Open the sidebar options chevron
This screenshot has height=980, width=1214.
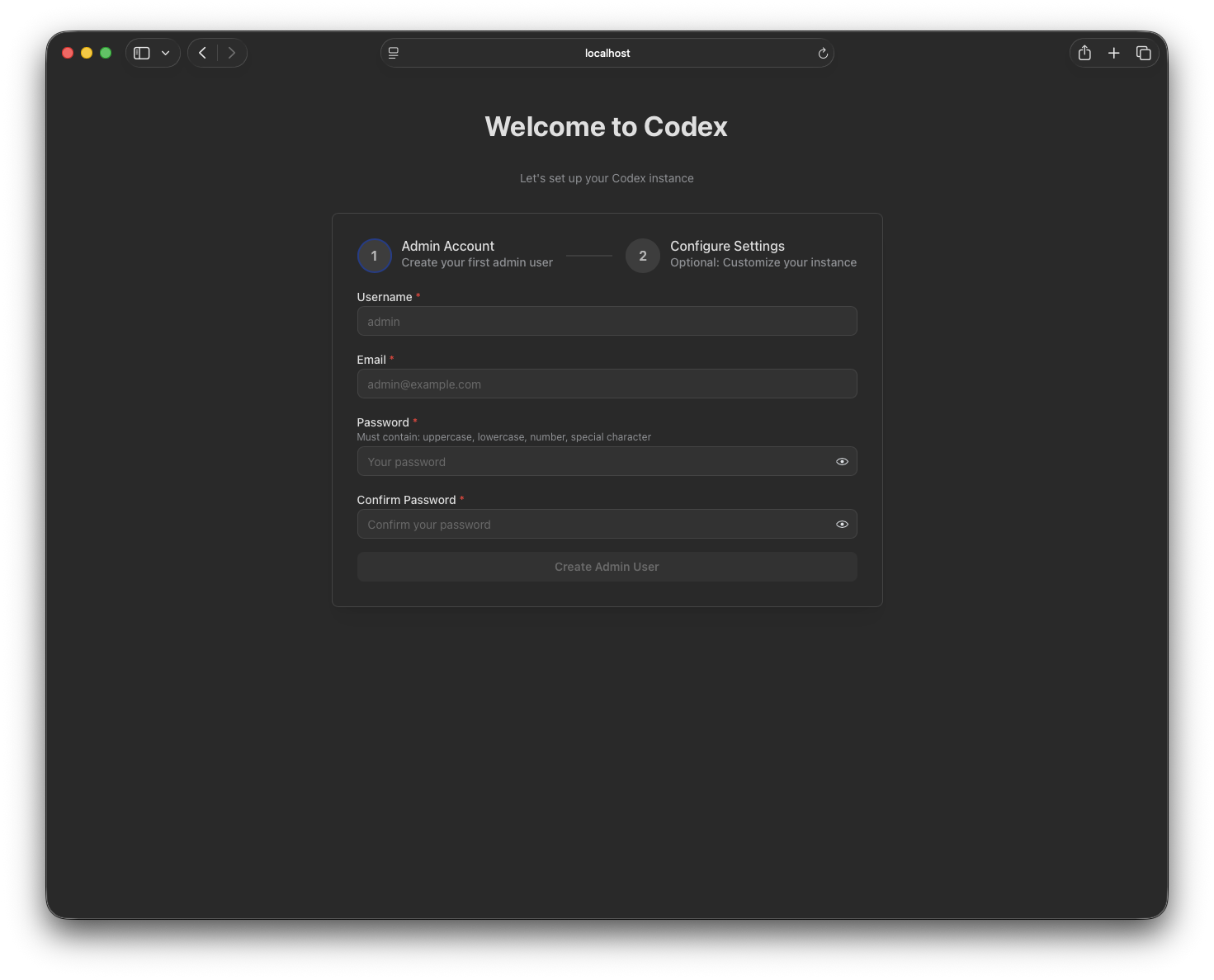click(165, 52)
